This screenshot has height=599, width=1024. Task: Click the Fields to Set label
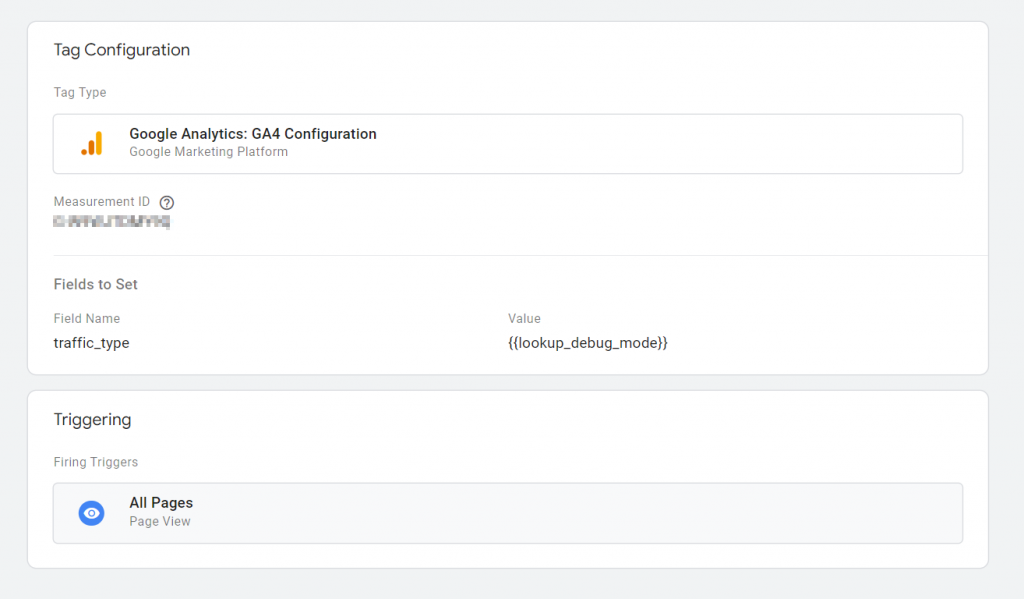tap(95, 284)
